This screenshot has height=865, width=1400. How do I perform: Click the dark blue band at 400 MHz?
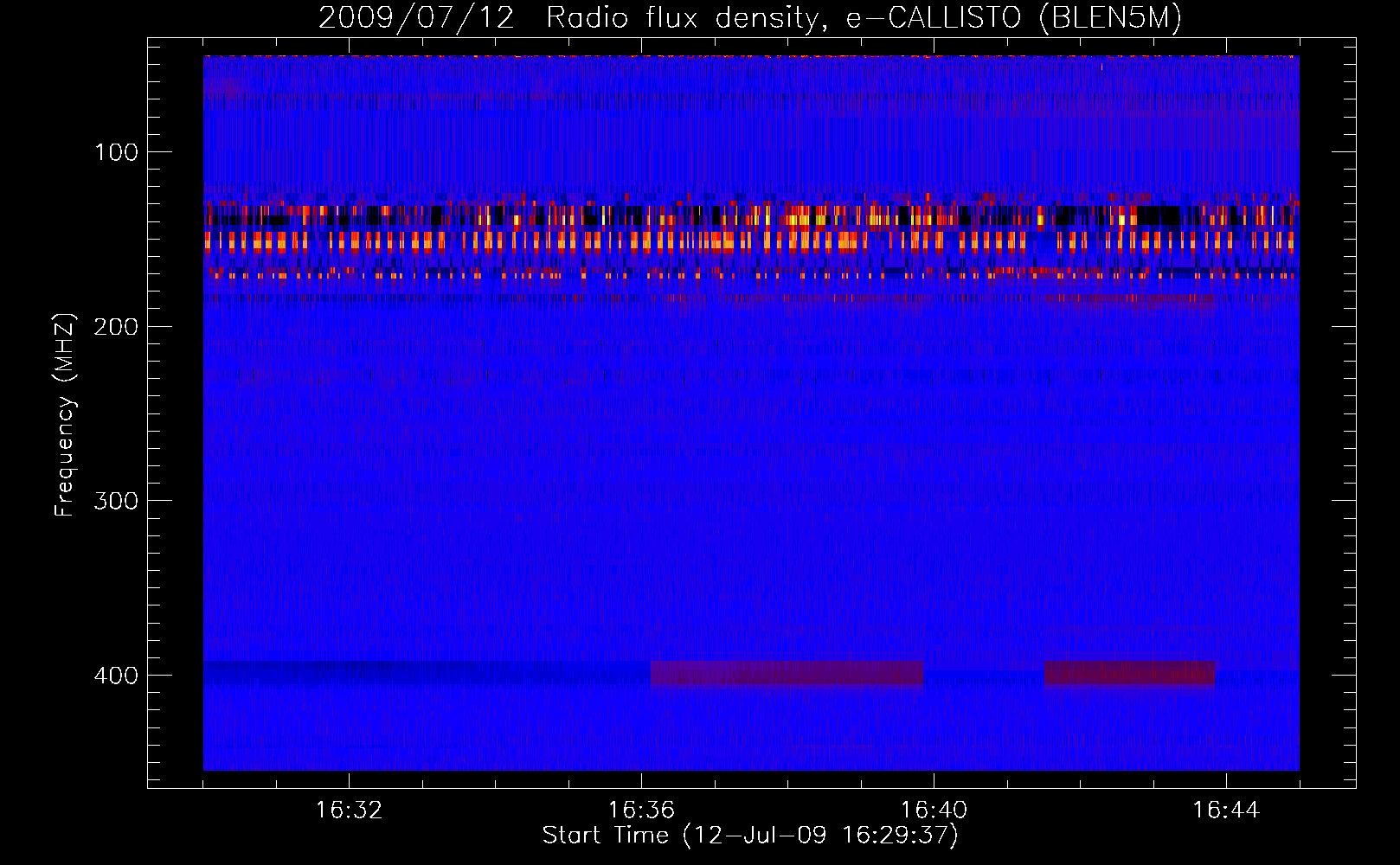pyautogui.click(x=427, y=673)
